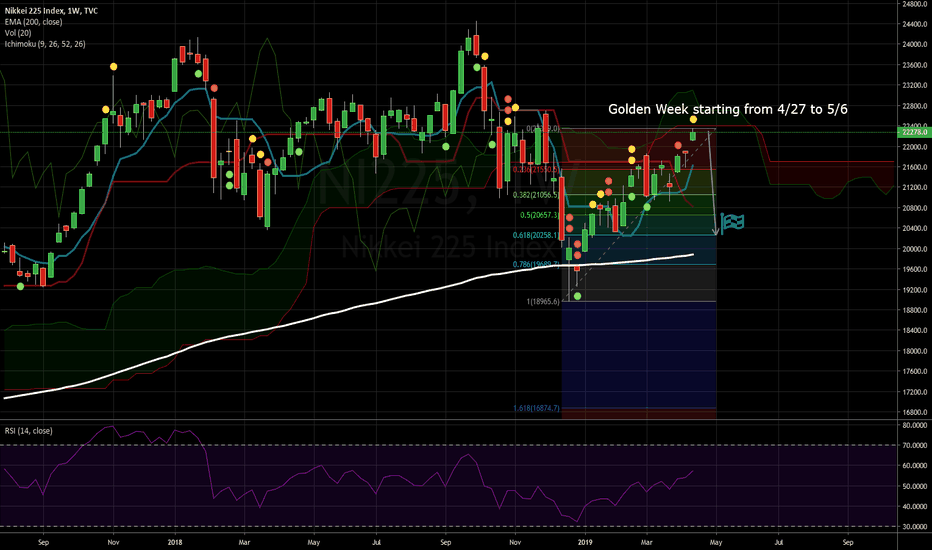Screen dimensions: 932x550
Task: Click the 23200.0 price axis label
Action: click(x=914, y=86)
